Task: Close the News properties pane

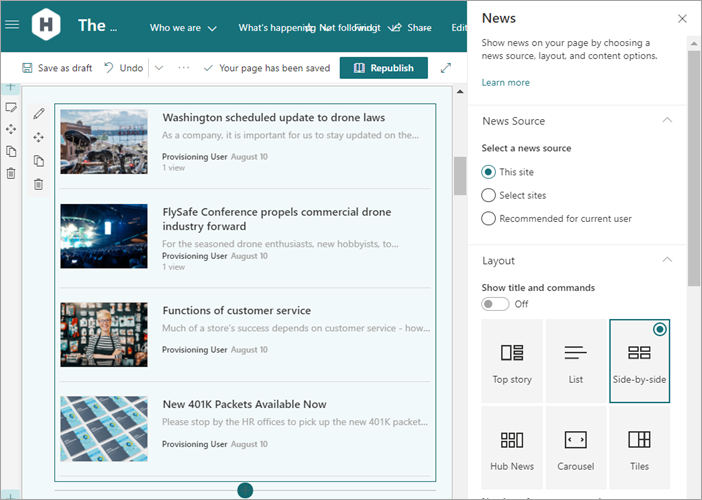Action: tap(682, 19)
